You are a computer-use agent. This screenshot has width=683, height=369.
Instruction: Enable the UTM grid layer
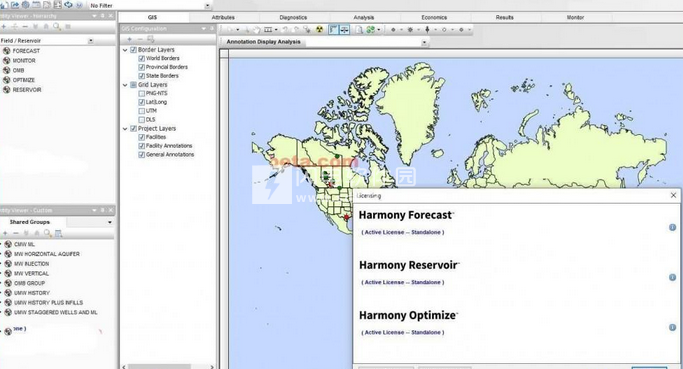[x=142, y=111]
